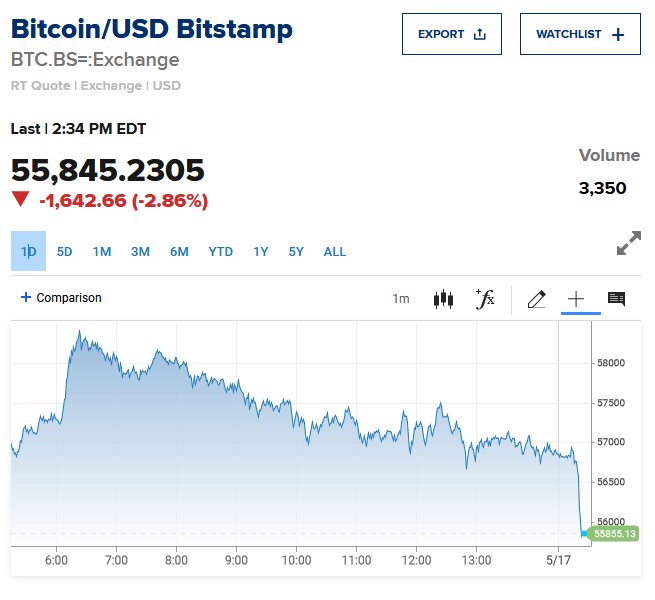Add a Comparison symbol
The width and height of the screenshot is (655, 600).
61,298
